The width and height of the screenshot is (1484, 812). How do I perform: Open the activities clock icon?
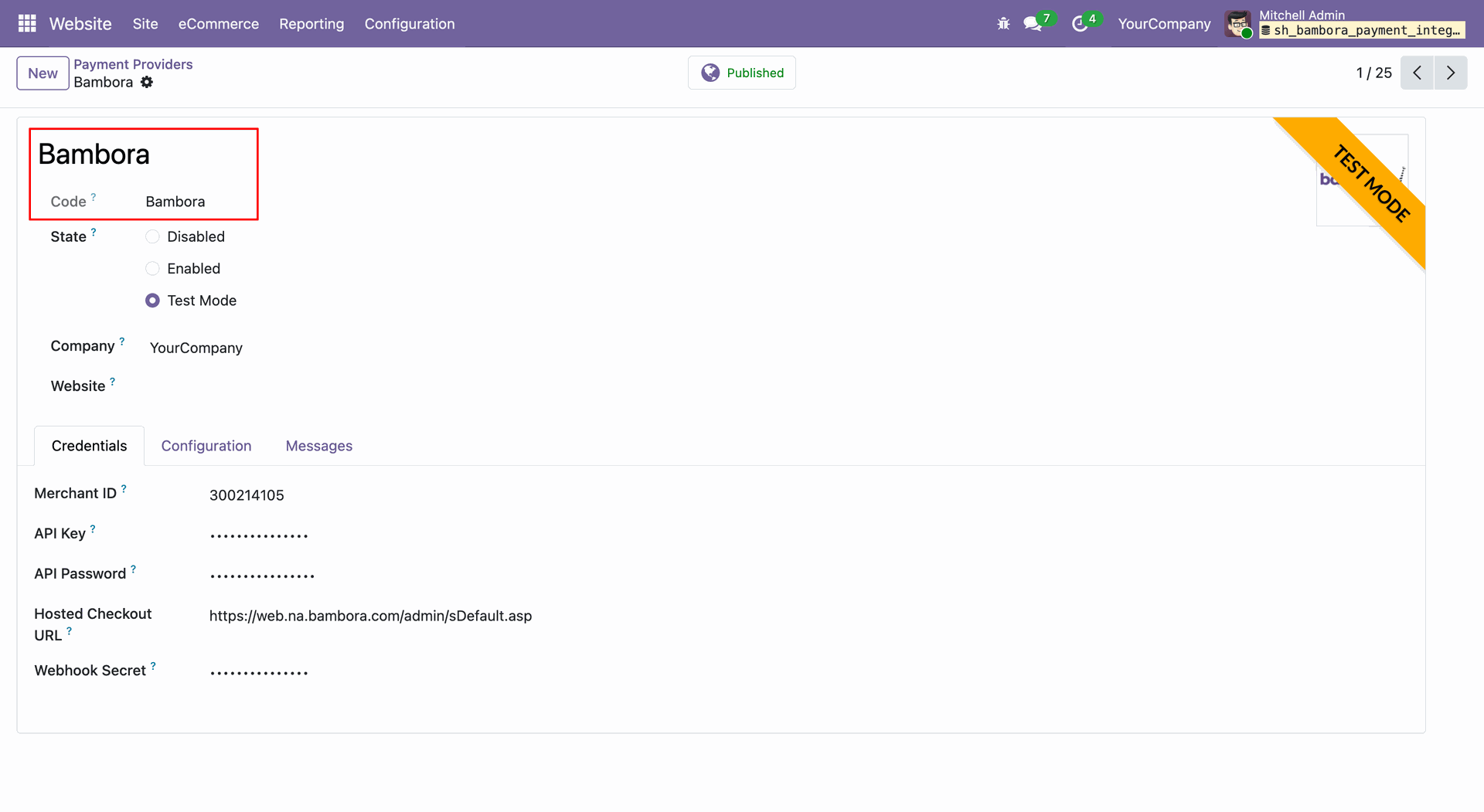pos(1080,24)
